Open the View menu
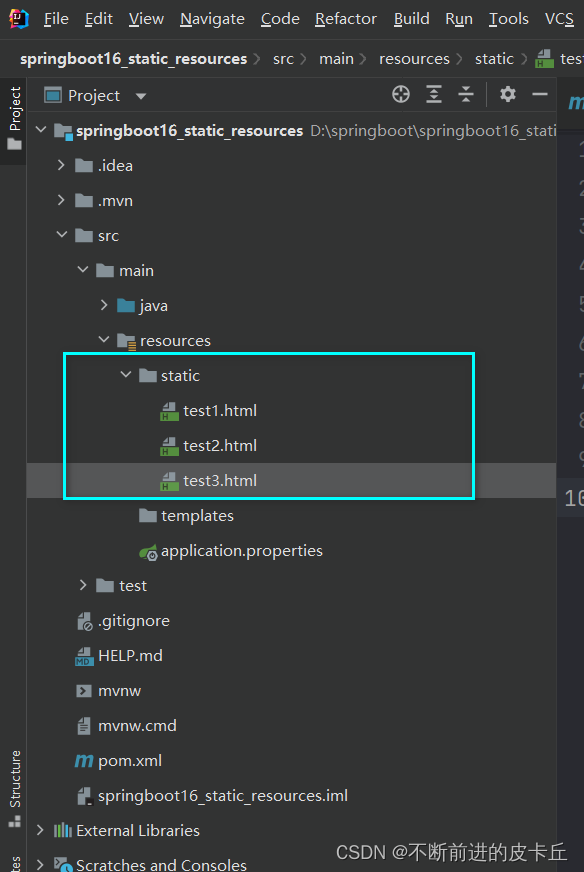The height and width of the screenshot is (872, 584). (146, 19)
